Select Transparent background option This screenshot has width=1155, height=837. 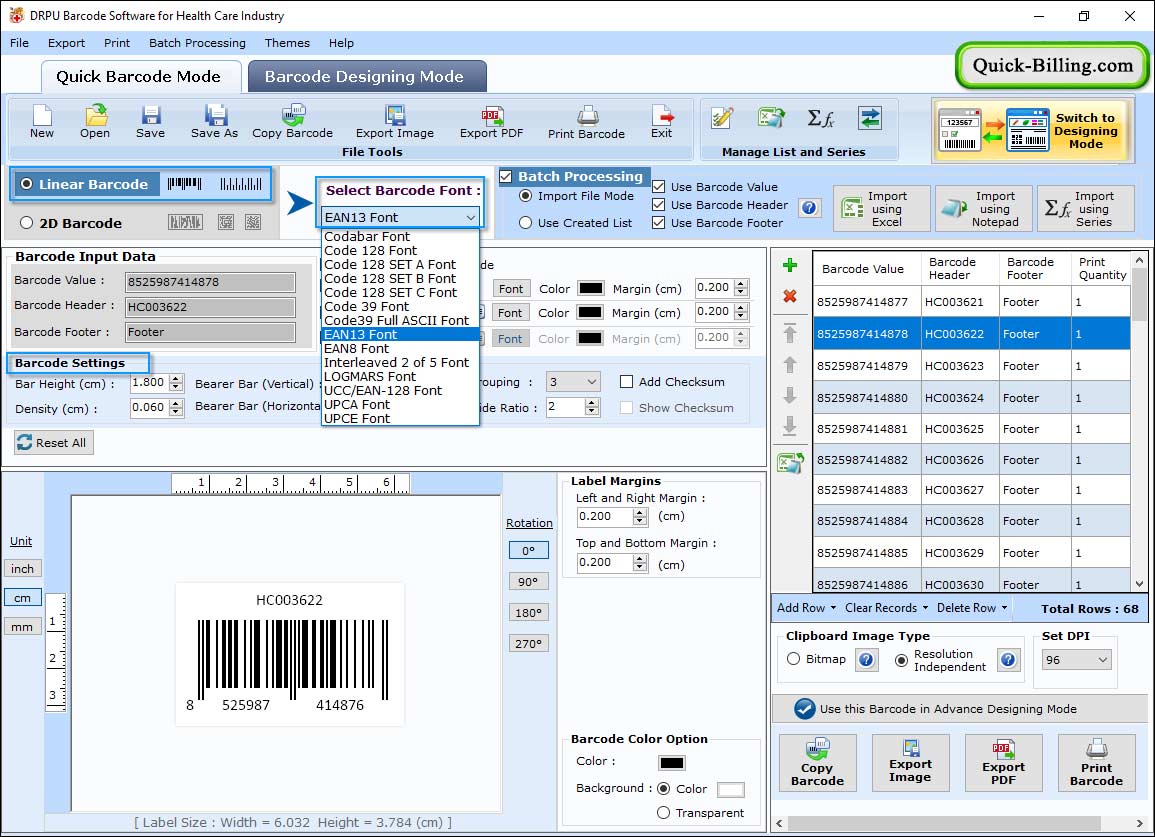pyautogui.click(x=663, y=813)
